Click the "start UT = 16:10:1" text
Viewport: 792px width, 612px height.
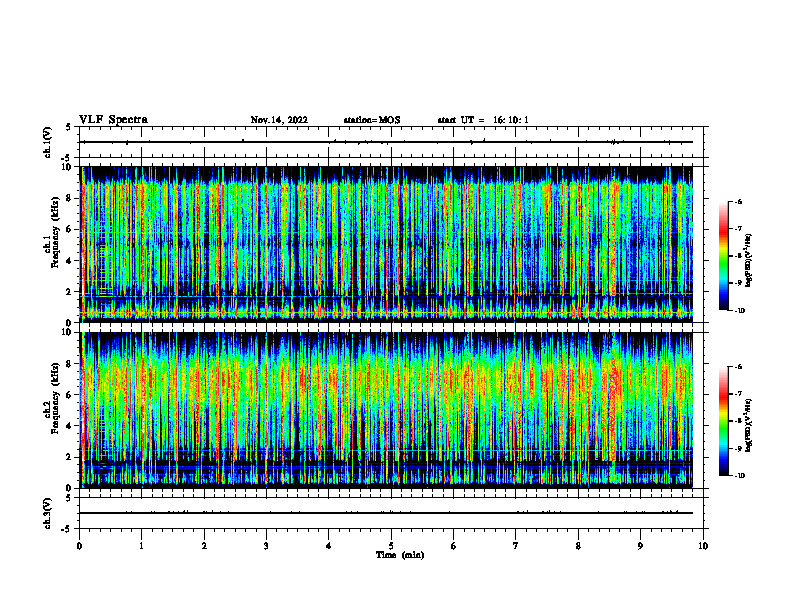tap(483, 120)
